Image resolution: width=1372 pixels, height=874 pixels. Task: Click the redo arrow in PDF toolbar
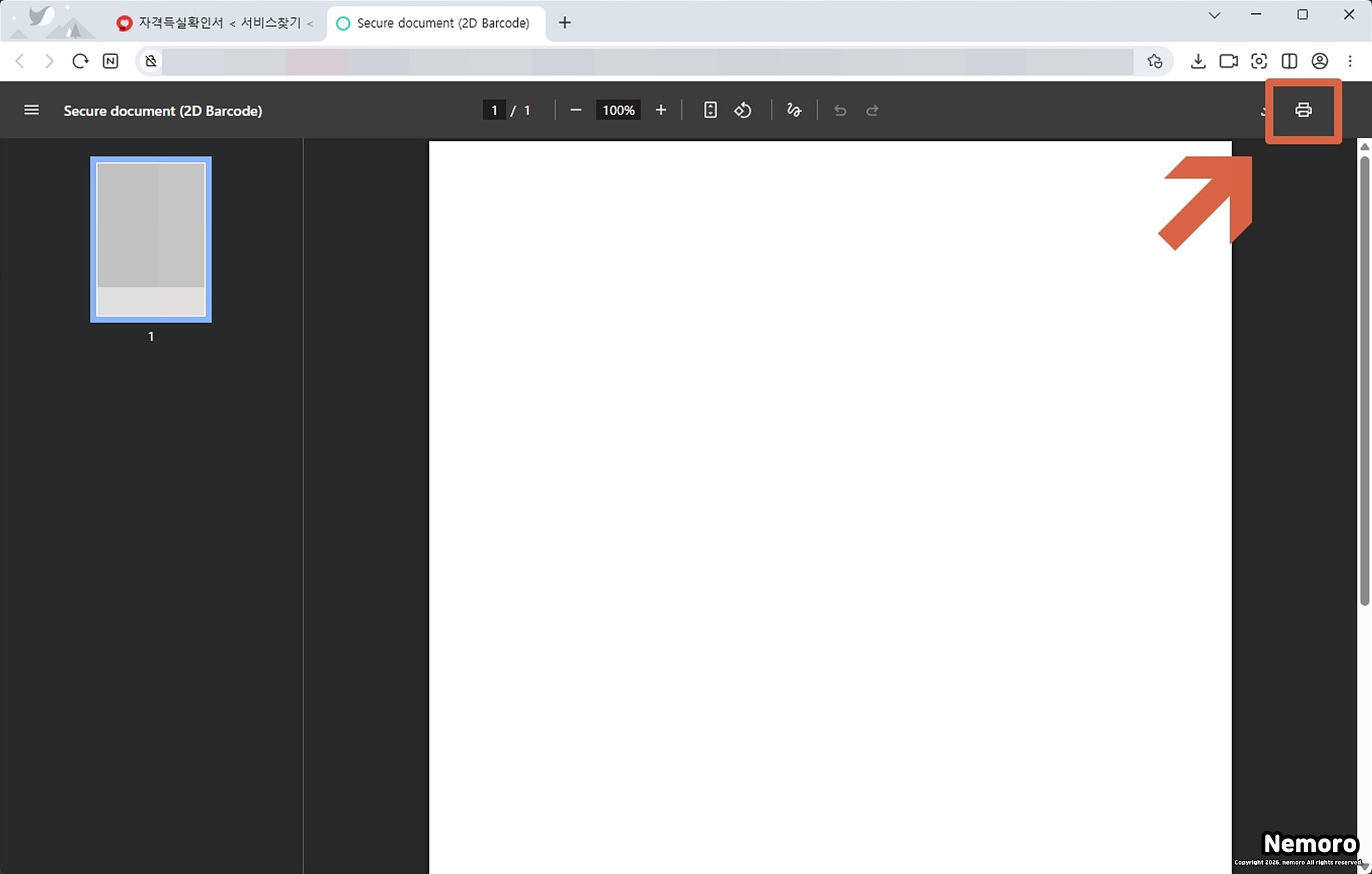872,111
